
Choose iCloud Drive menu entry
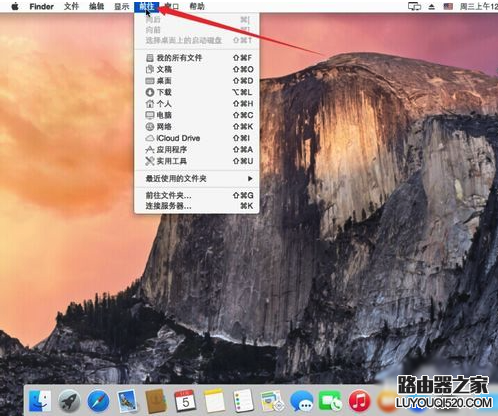[x=197, y=138]
